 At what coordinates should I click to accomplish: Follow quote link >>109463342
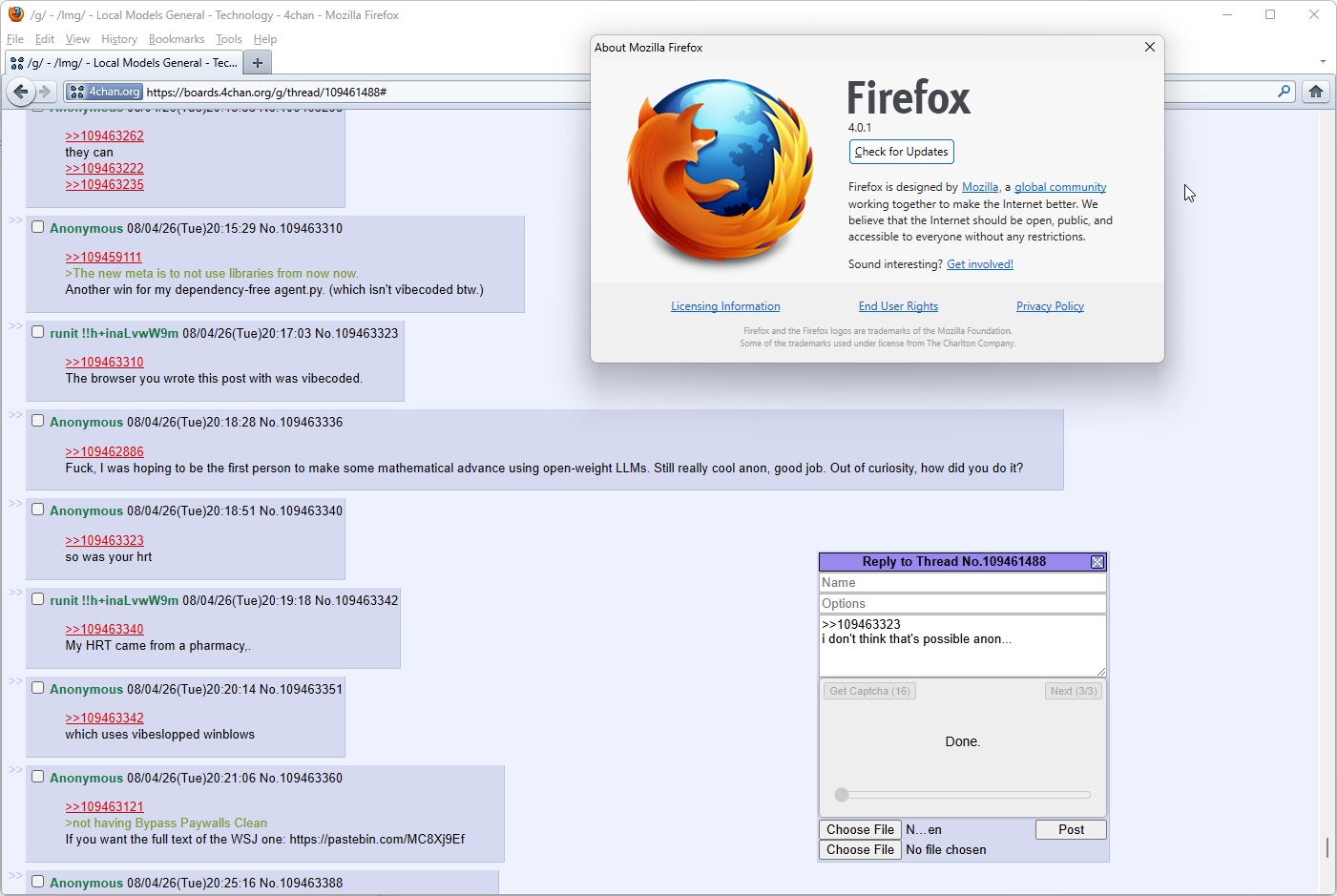104,719
